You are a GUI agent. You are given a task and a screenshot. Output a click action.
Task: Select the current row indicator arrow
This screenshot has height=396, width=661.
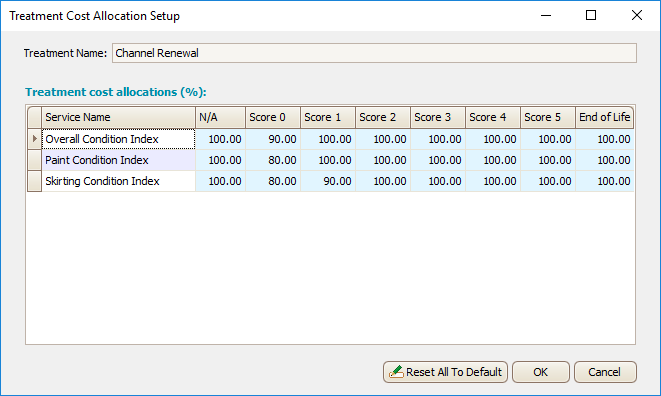[x=35, y=139]
